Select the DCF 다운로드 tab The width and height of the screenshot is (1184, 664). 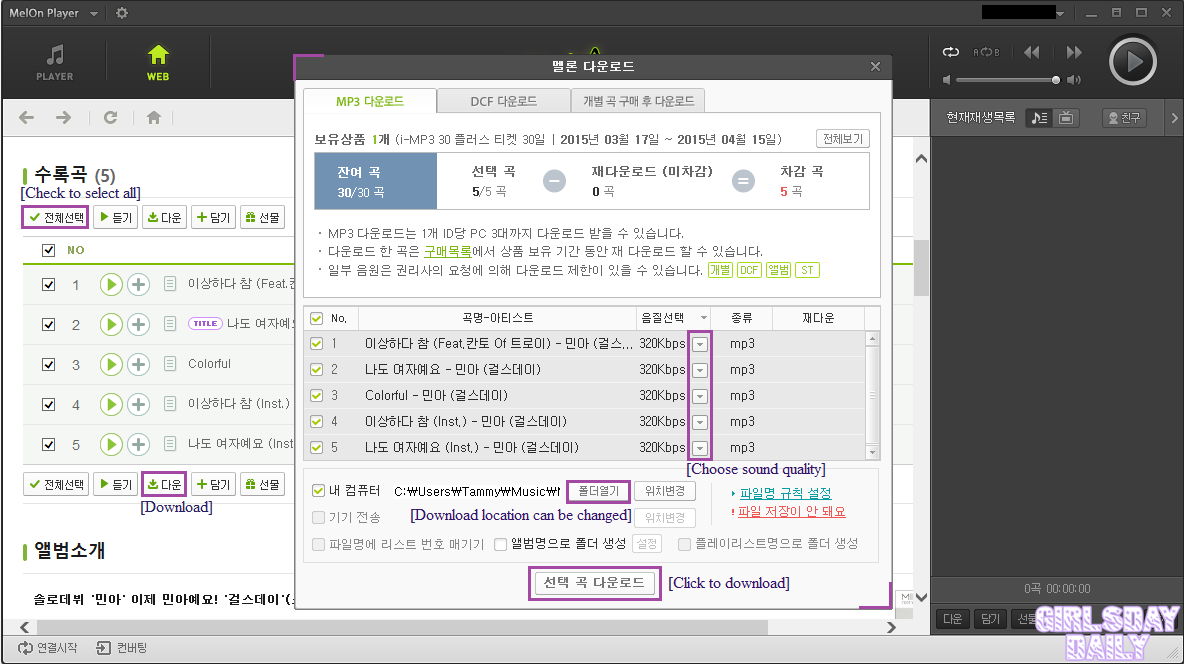tap(504, 101)
